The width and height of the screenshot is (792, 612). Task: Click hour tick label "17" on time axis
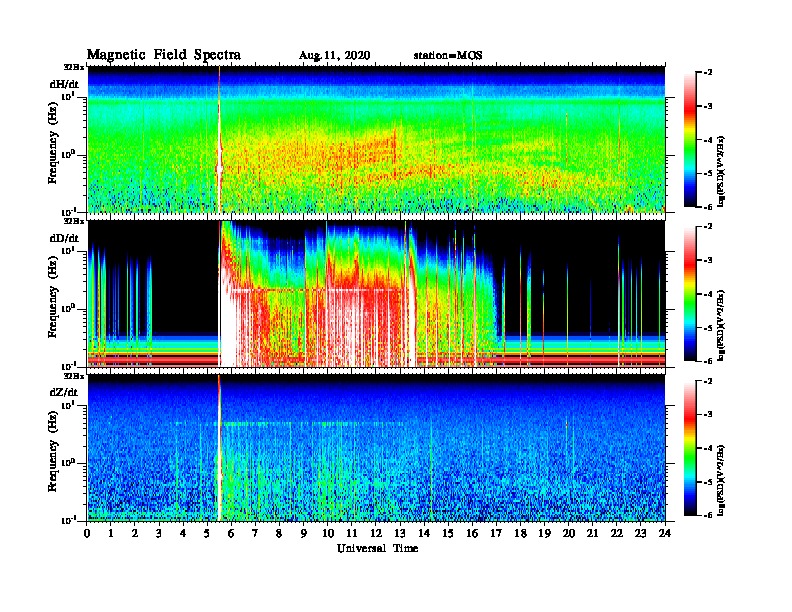[x=496, y=533]
